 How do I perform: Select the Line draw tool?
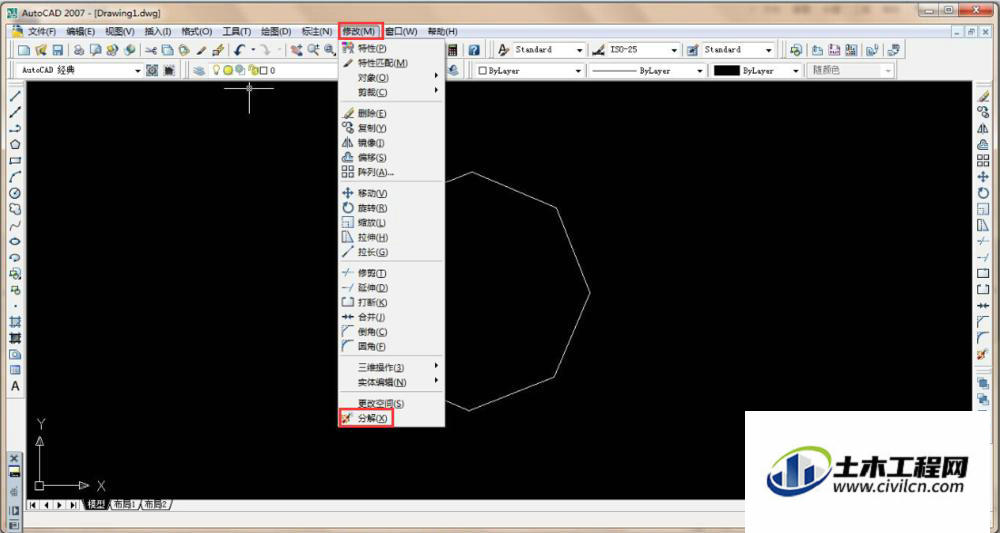point(15,96)
